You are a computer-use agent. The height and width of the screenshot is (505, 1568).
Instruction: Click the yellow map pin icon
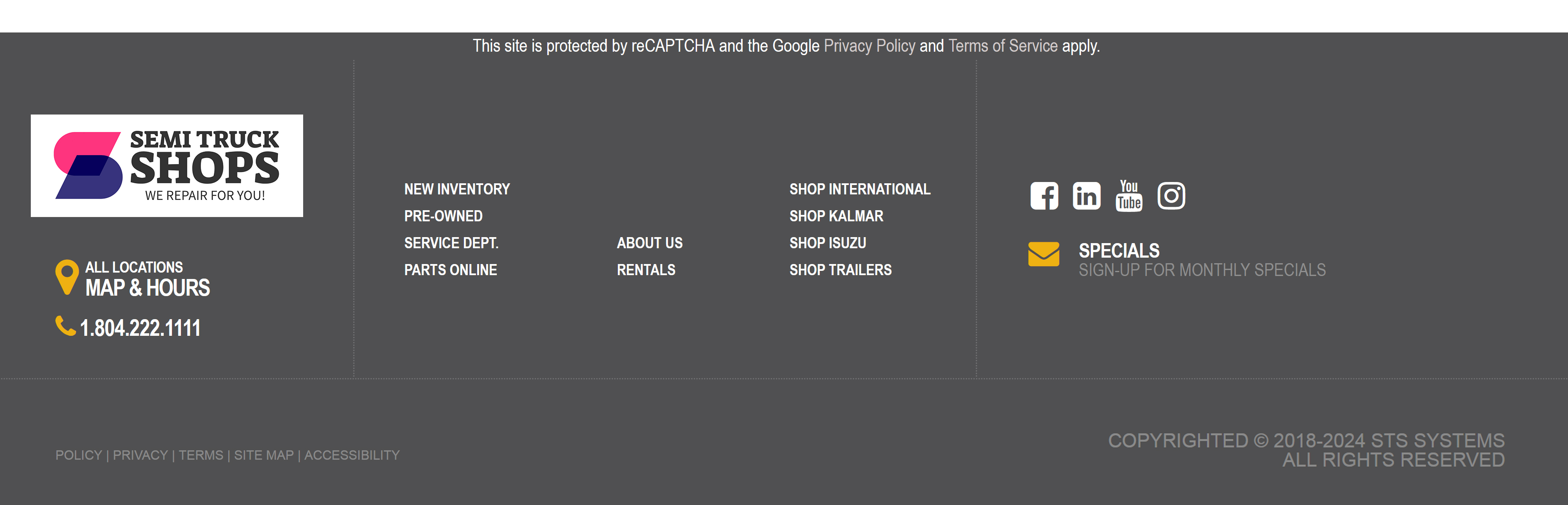coord(67,277)
